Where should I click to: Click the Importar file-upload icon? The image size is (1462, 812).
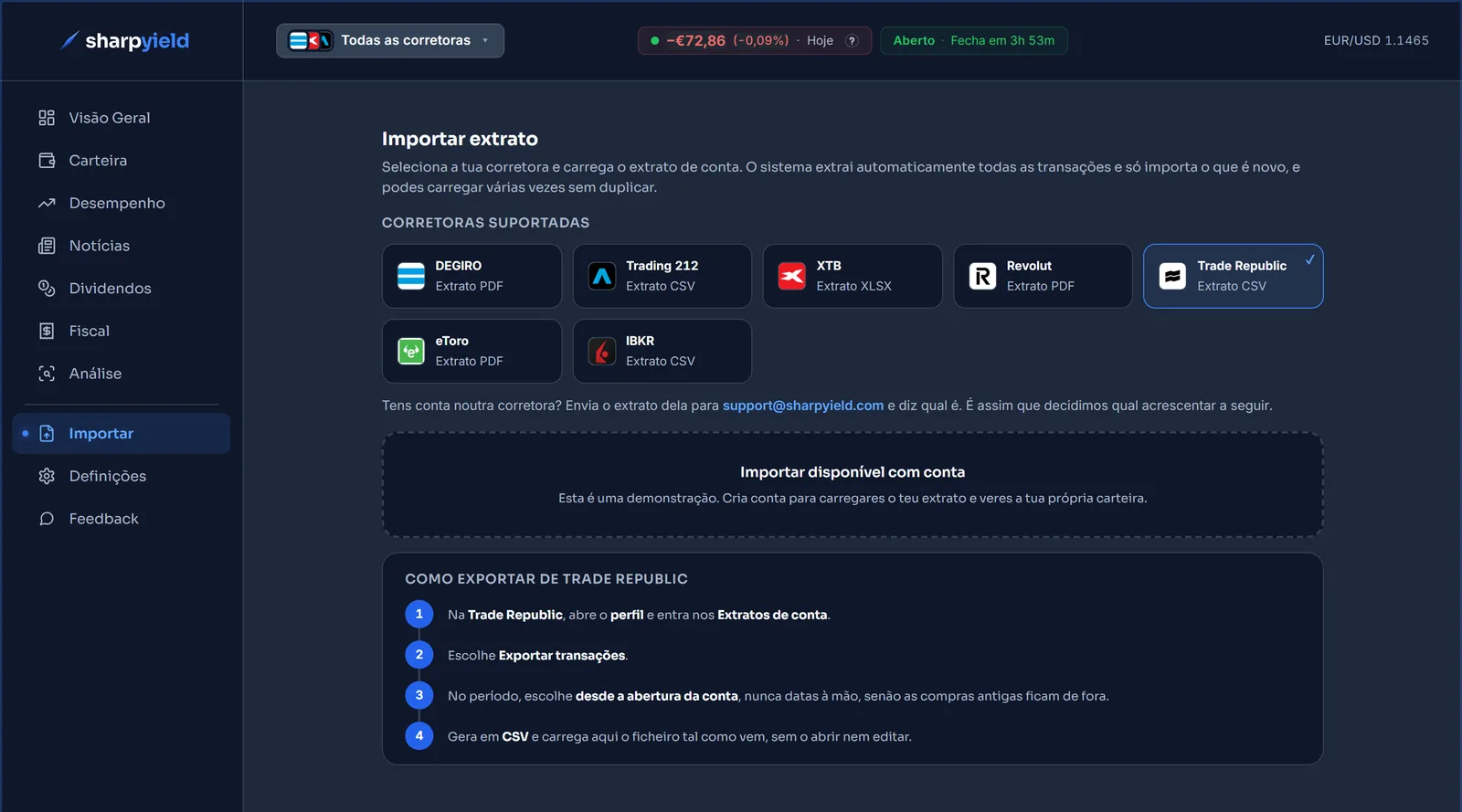point(47,434)
